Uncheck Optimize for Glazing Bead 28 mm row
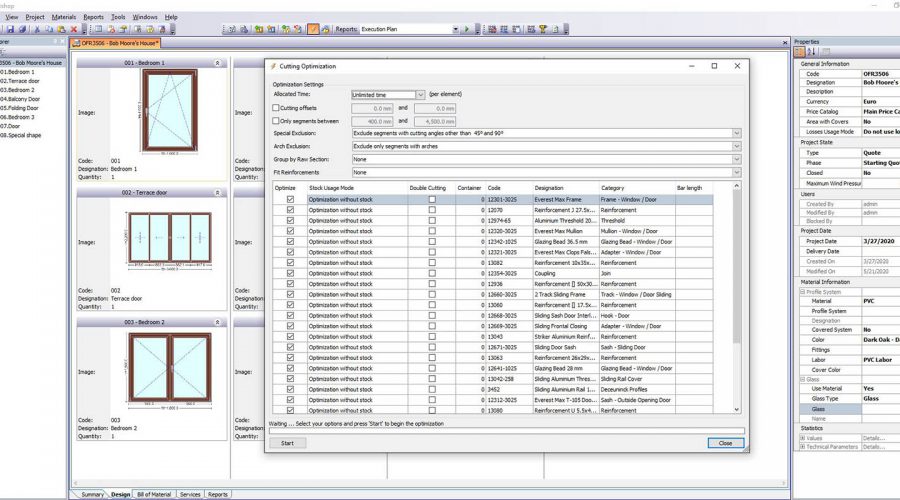 [x=290, y=369]
